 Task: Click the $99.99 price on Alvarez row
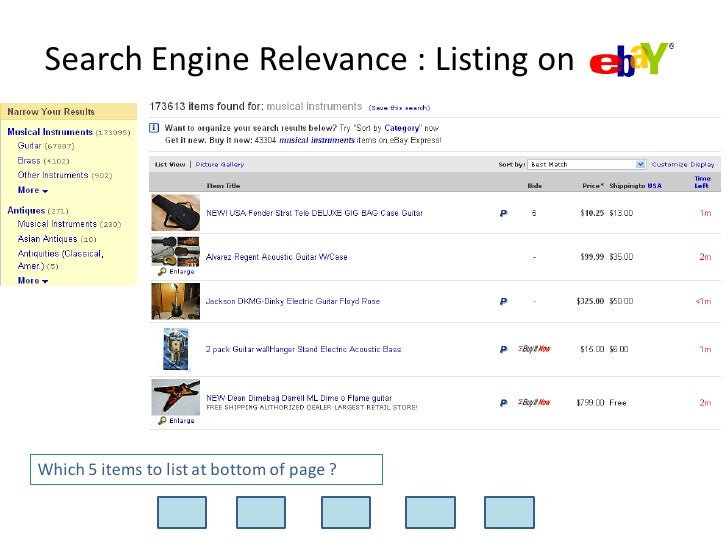pyautogui.click(x=592, y=257)
